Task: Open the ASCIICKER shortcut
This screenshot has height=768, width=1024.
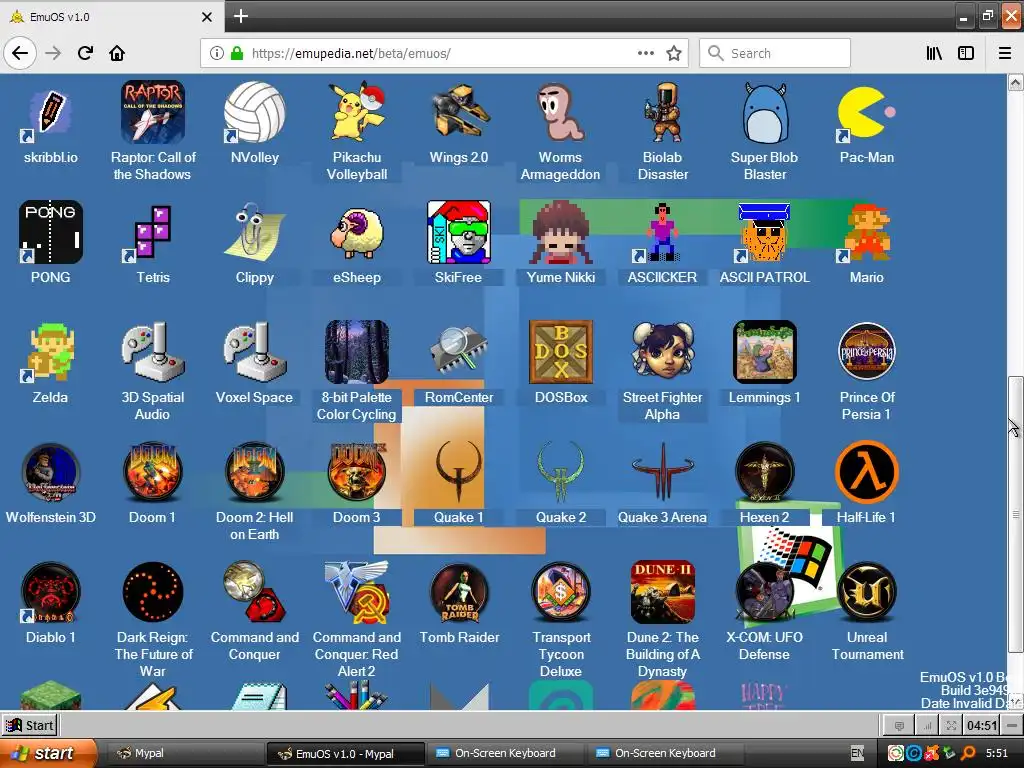Action: click(x=662, y=232)
